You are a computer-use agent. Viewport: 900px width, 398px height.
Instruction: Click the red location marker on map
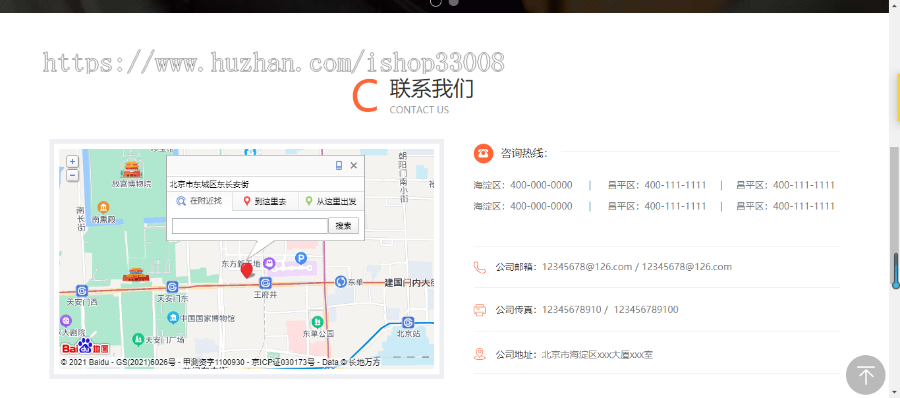coord(247,271)
